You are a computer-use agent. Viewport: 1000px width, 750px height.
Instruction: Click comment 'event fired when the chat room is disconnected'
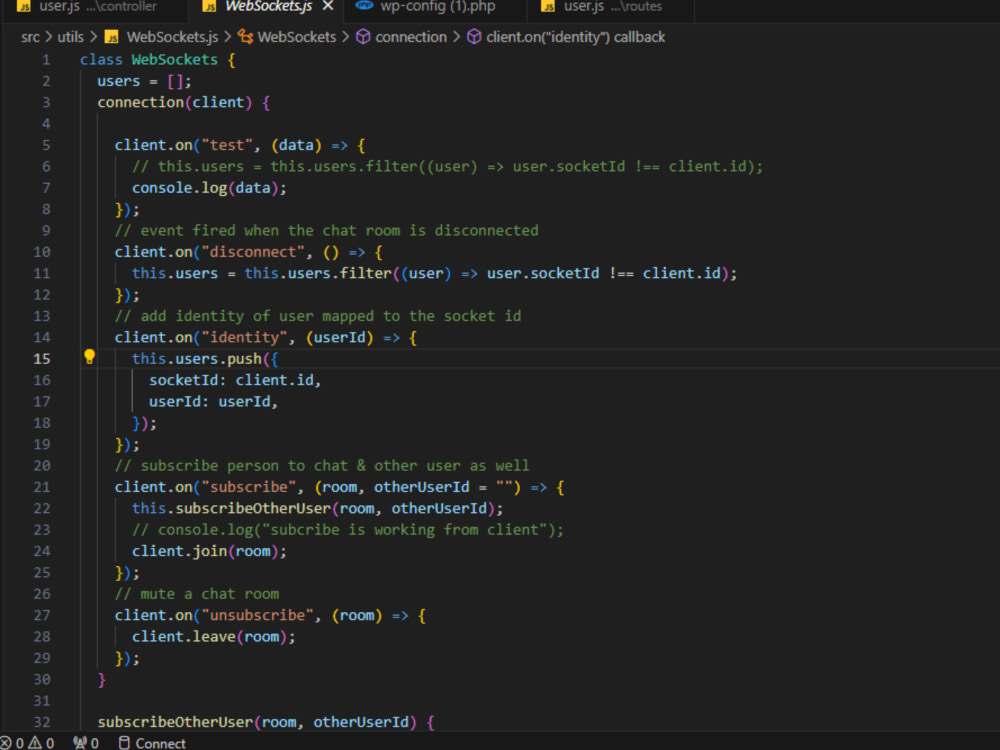point(327,231)
